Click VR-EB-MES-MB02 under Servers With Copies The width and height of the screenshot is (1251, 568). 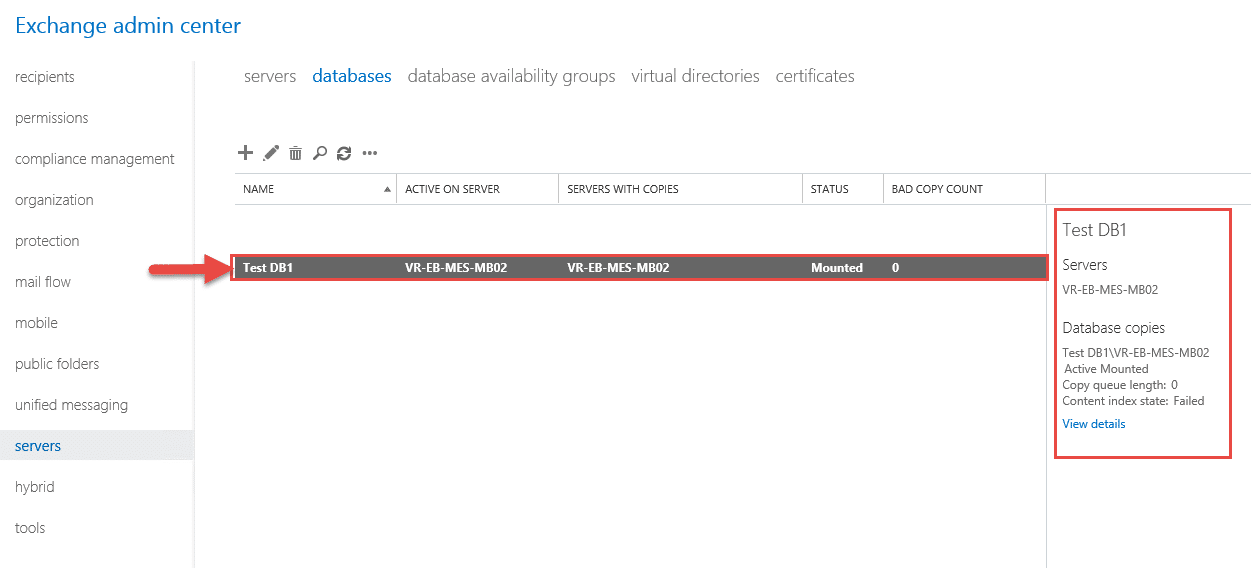618,268
